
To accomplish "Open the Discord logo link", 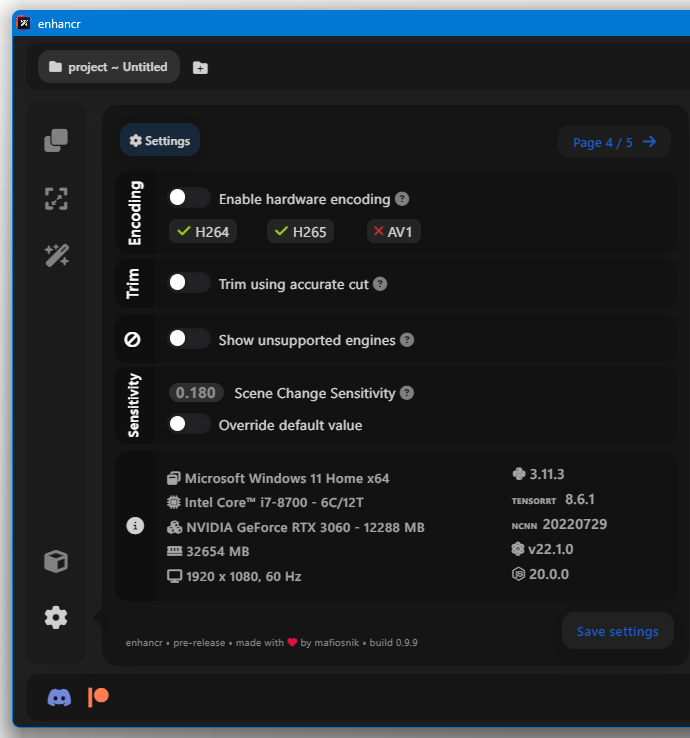I will click(59, 697).
